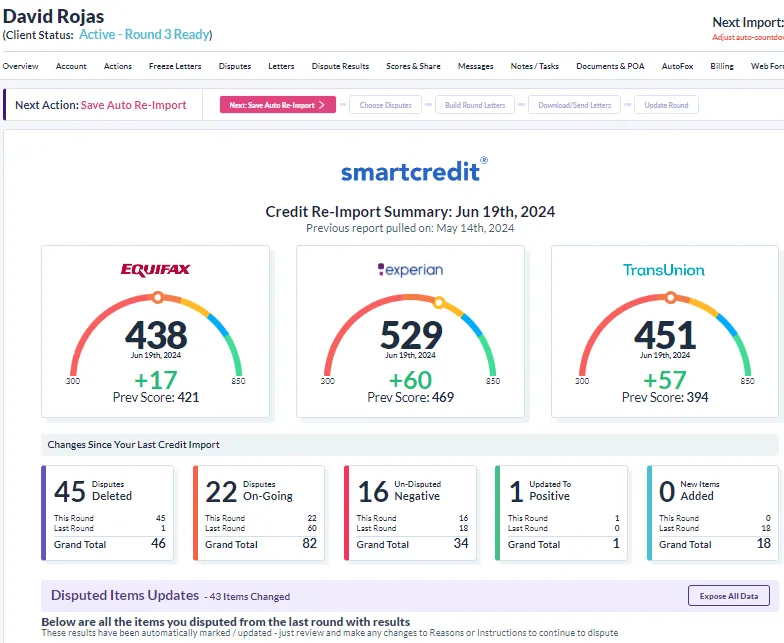The height and width of the screenshot is (643, 784).
Task: Open the Billing tab
Action: coord(722,66)
